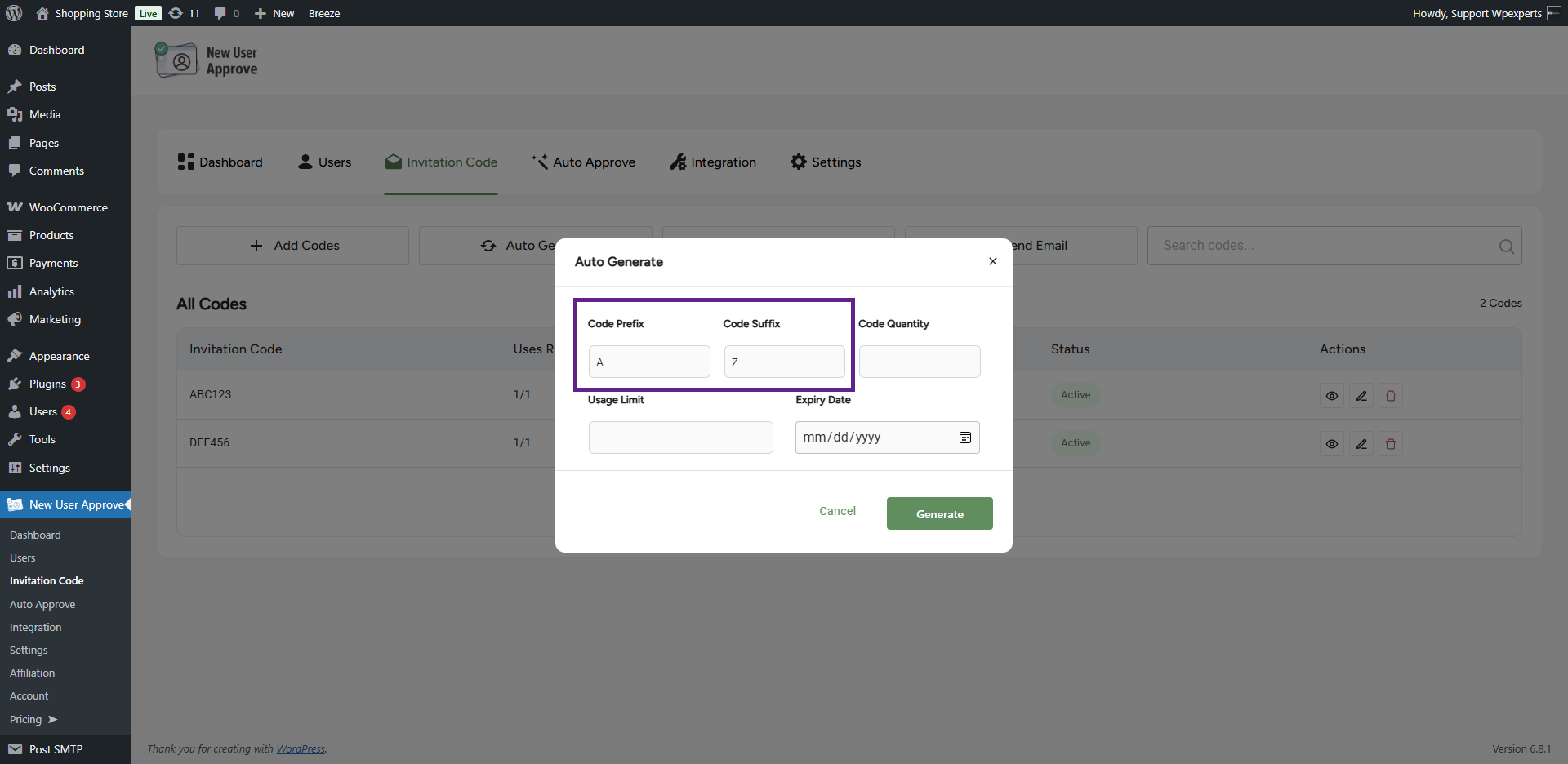Click the New User Approve logo
1568x764 pixels.
coord(207,60)
